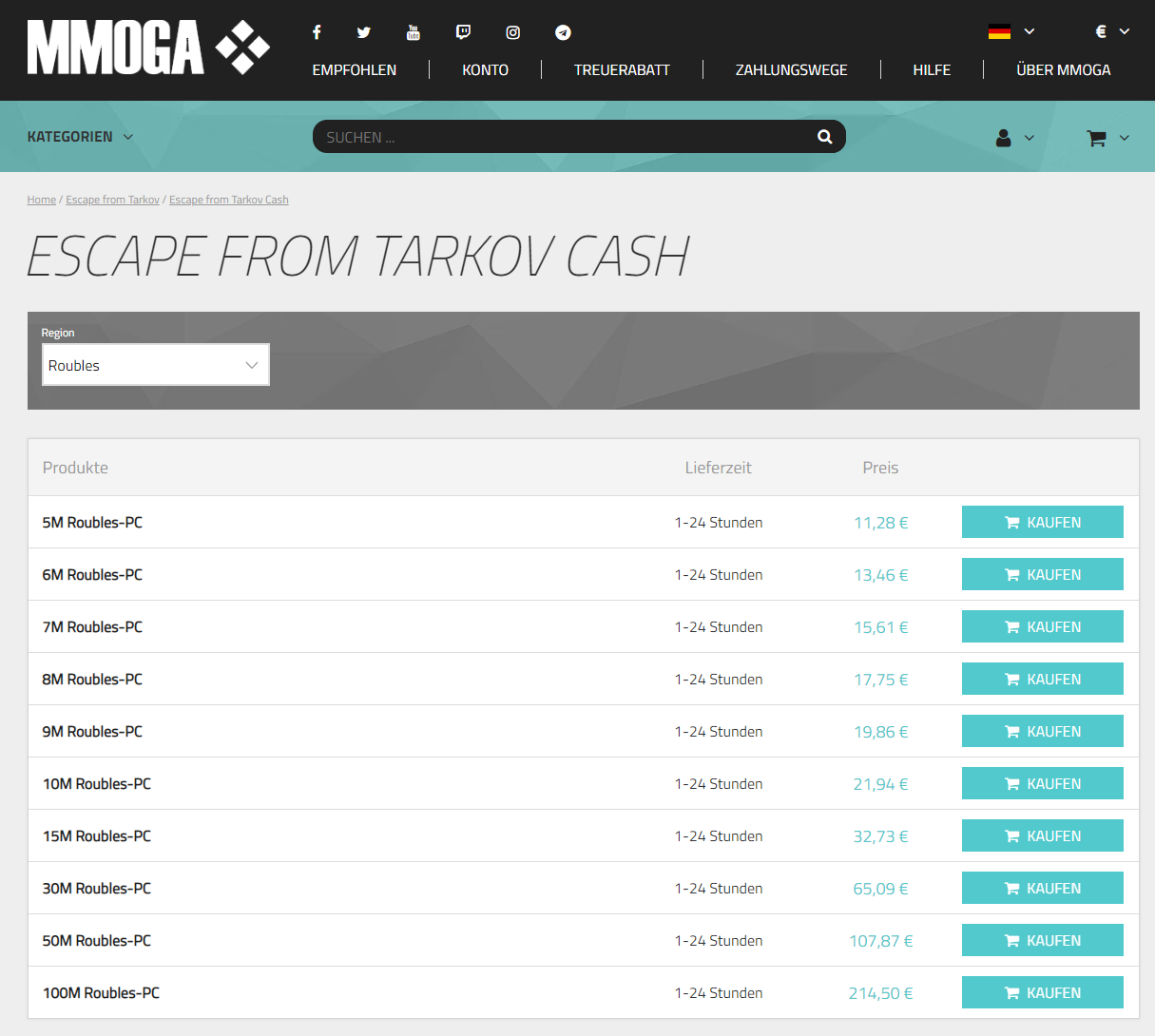Viewport: 1155px width, 1036px height.
Task: Click delivery time of 15M Roubles-PC row
Action: 719,835
